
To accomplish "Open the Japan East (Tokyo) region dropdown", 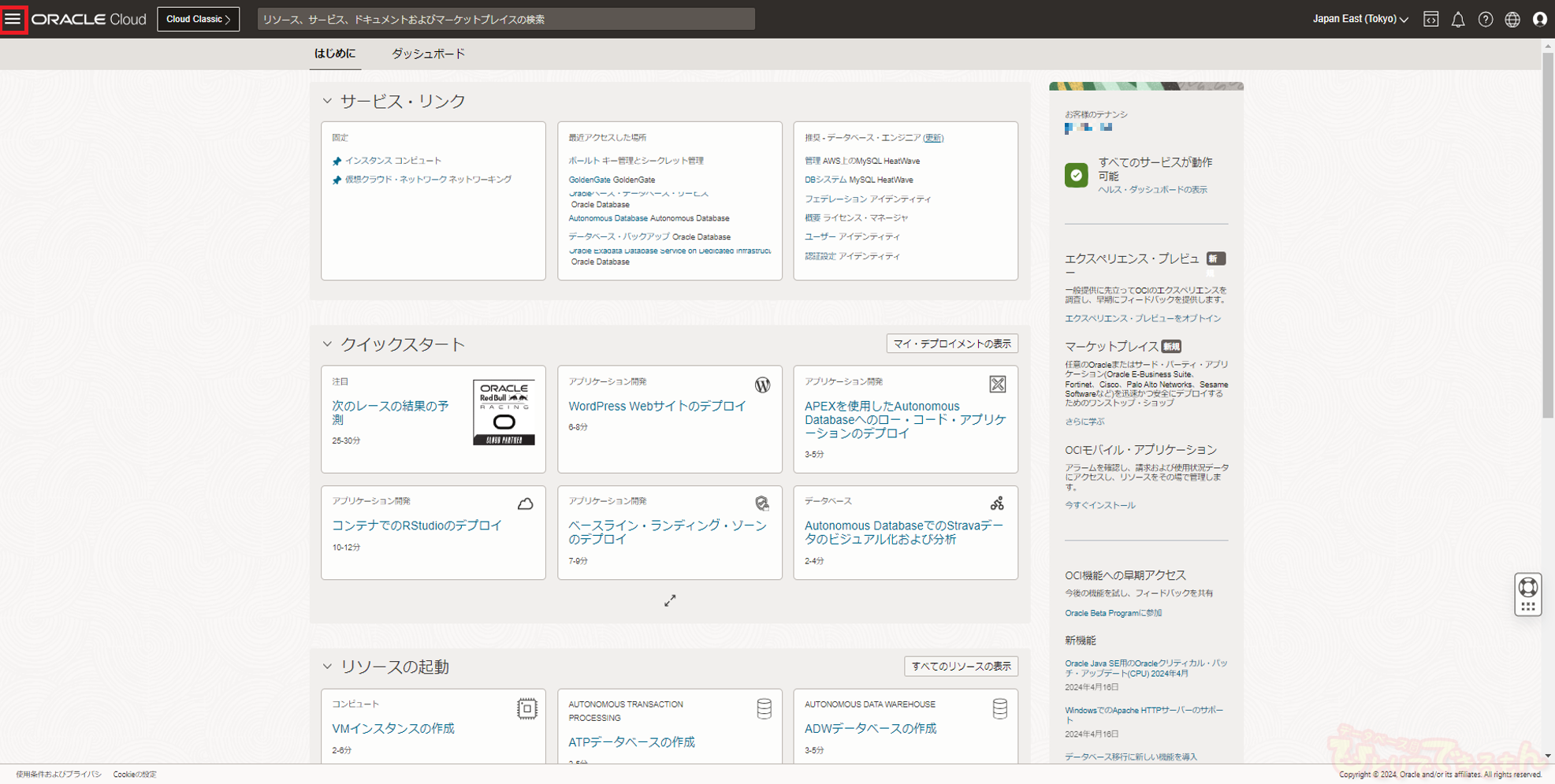I will coord(1360,19).
